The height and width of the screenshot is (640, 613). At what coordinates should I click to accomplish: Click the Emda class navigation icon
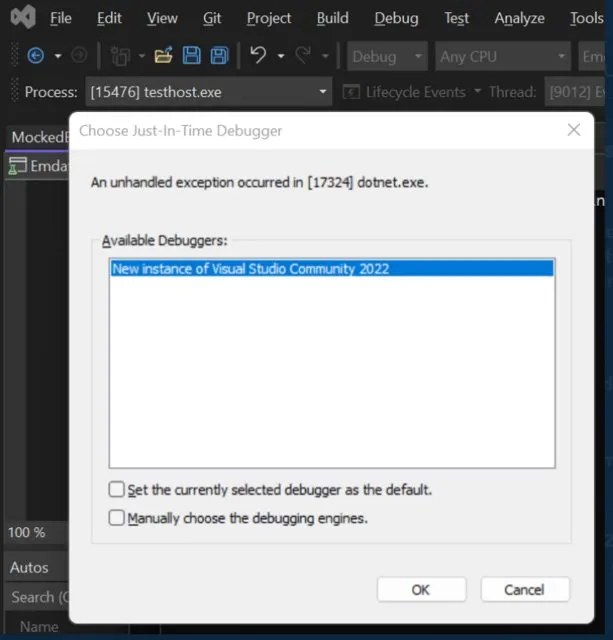click(18, 166)
